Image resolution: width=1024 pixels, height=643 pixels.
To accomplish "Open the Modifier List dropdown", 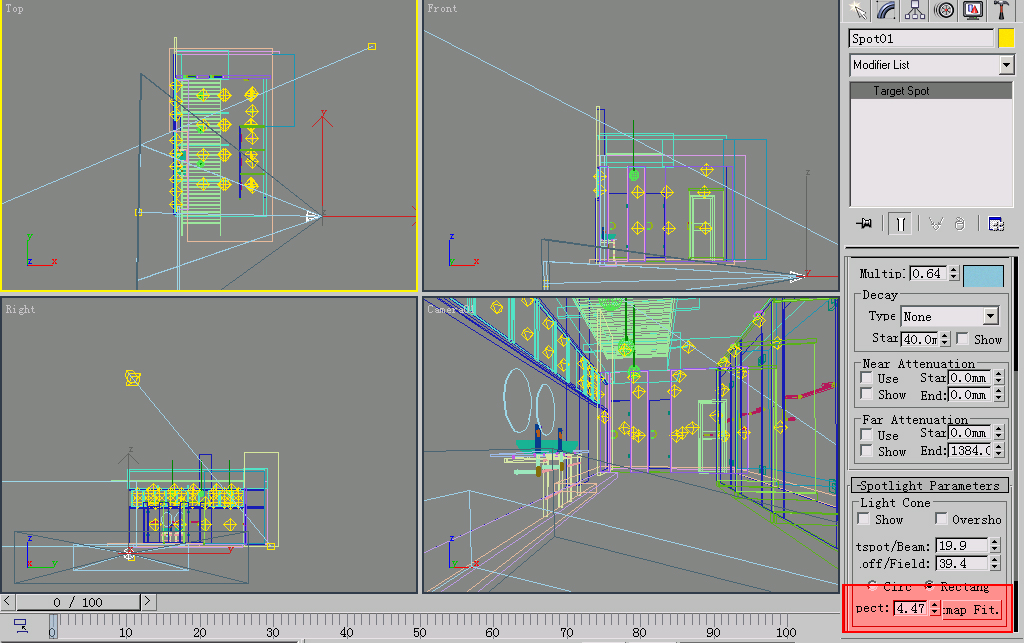I will coord(1006,64).
